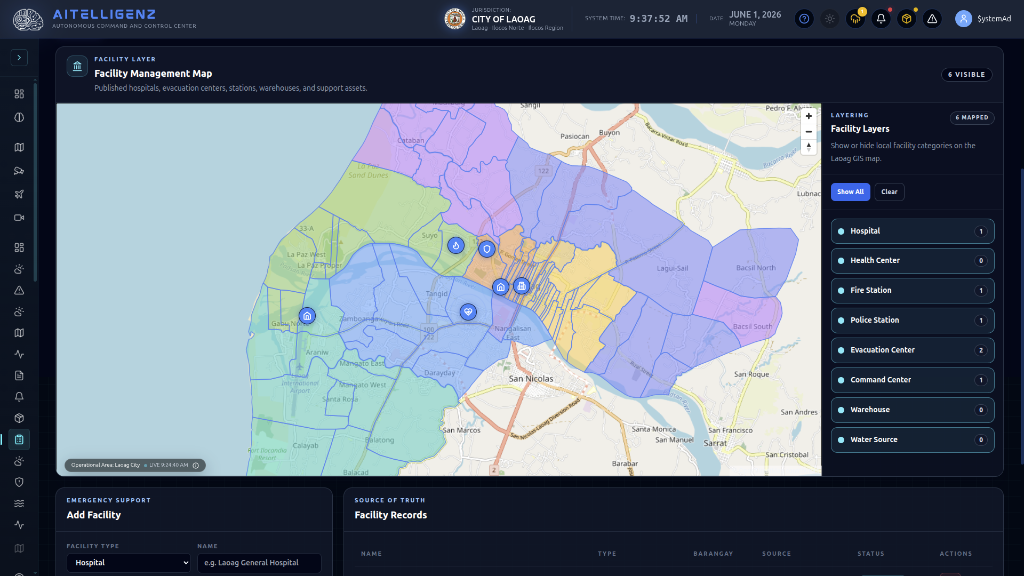Reset map bearing with the compass button
The image size is (1024, 576).
(x=808, y=147)
